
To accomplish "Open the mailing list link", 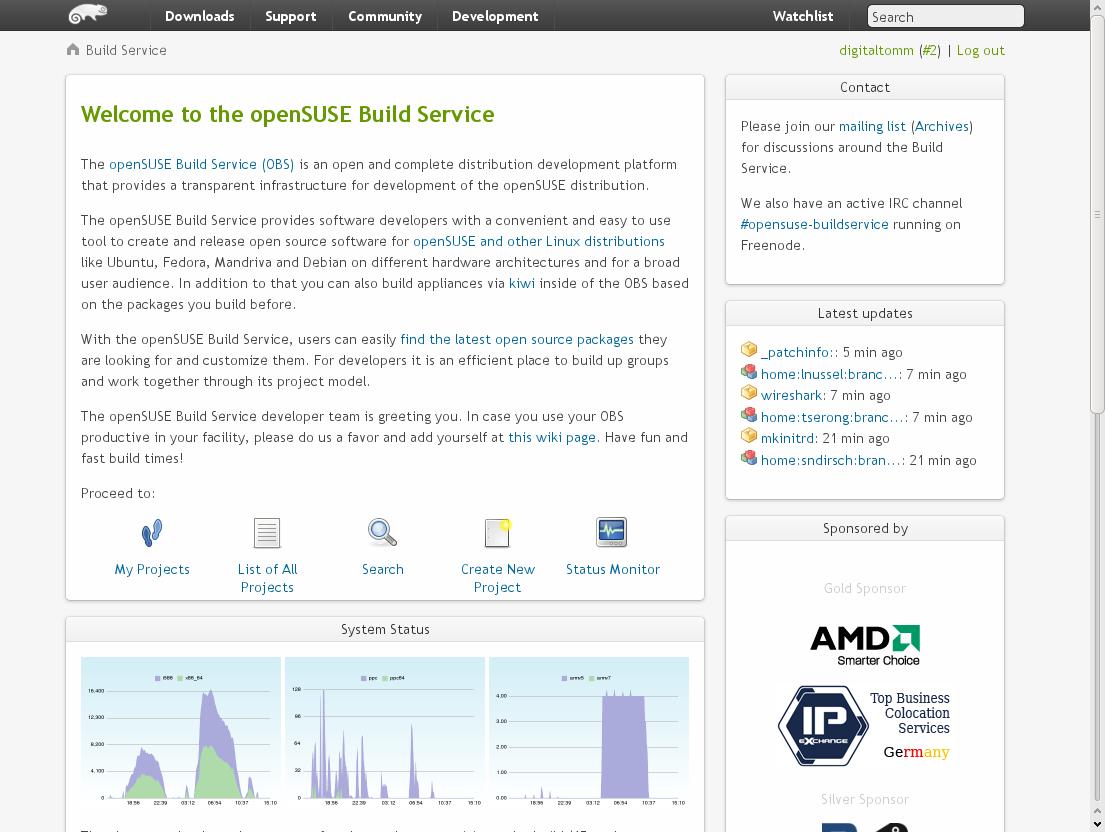I will pyautogui.click(x=872, y=126).
